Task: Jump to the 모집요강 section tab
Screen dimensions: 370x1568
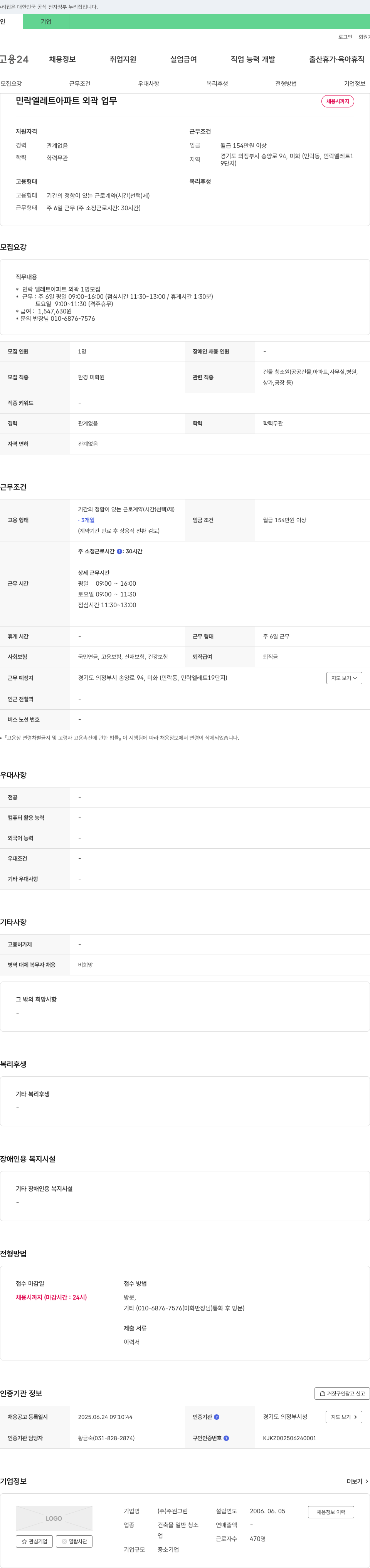Action: (11, 84)
